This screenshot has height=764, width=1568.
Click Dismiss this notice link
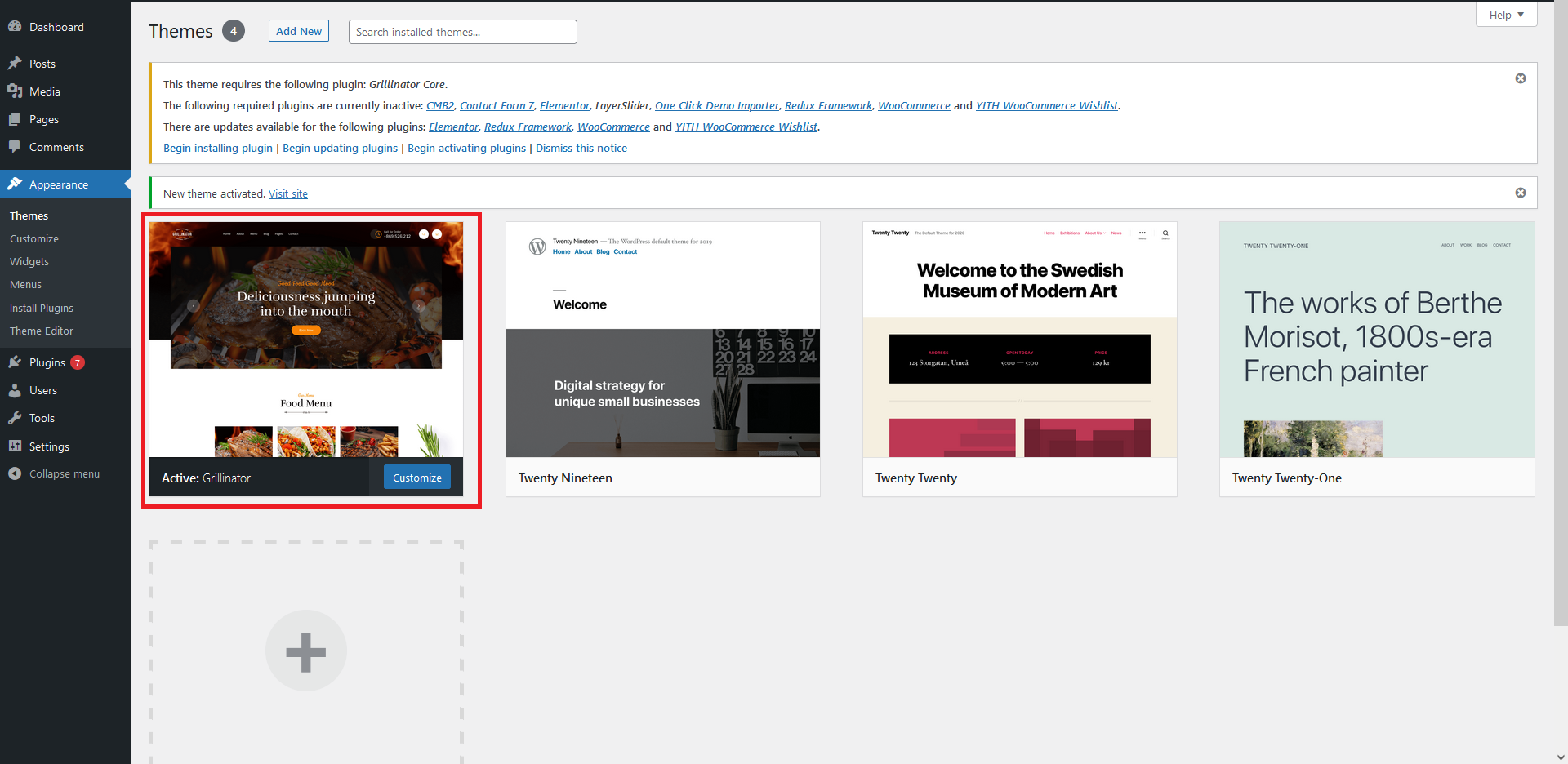(x=581, y=148)
